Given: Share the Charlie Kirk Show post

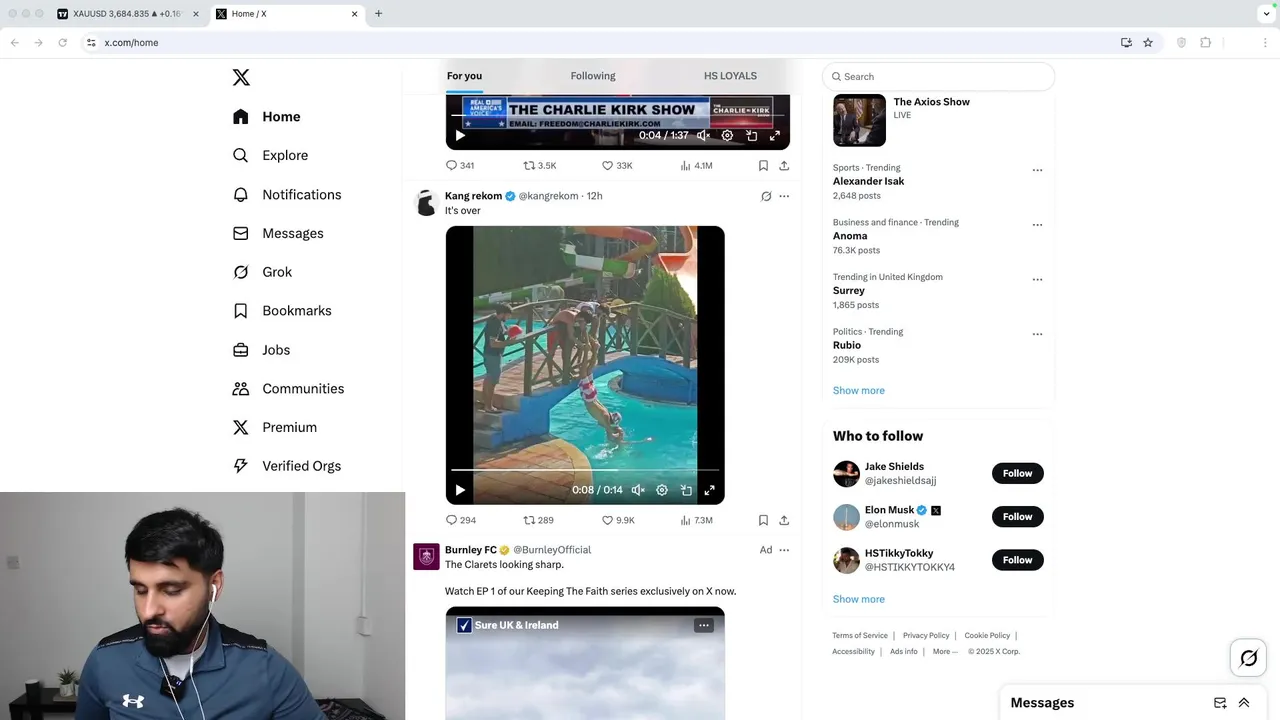Looking at the screenshot, I should [x=784, y=165].
